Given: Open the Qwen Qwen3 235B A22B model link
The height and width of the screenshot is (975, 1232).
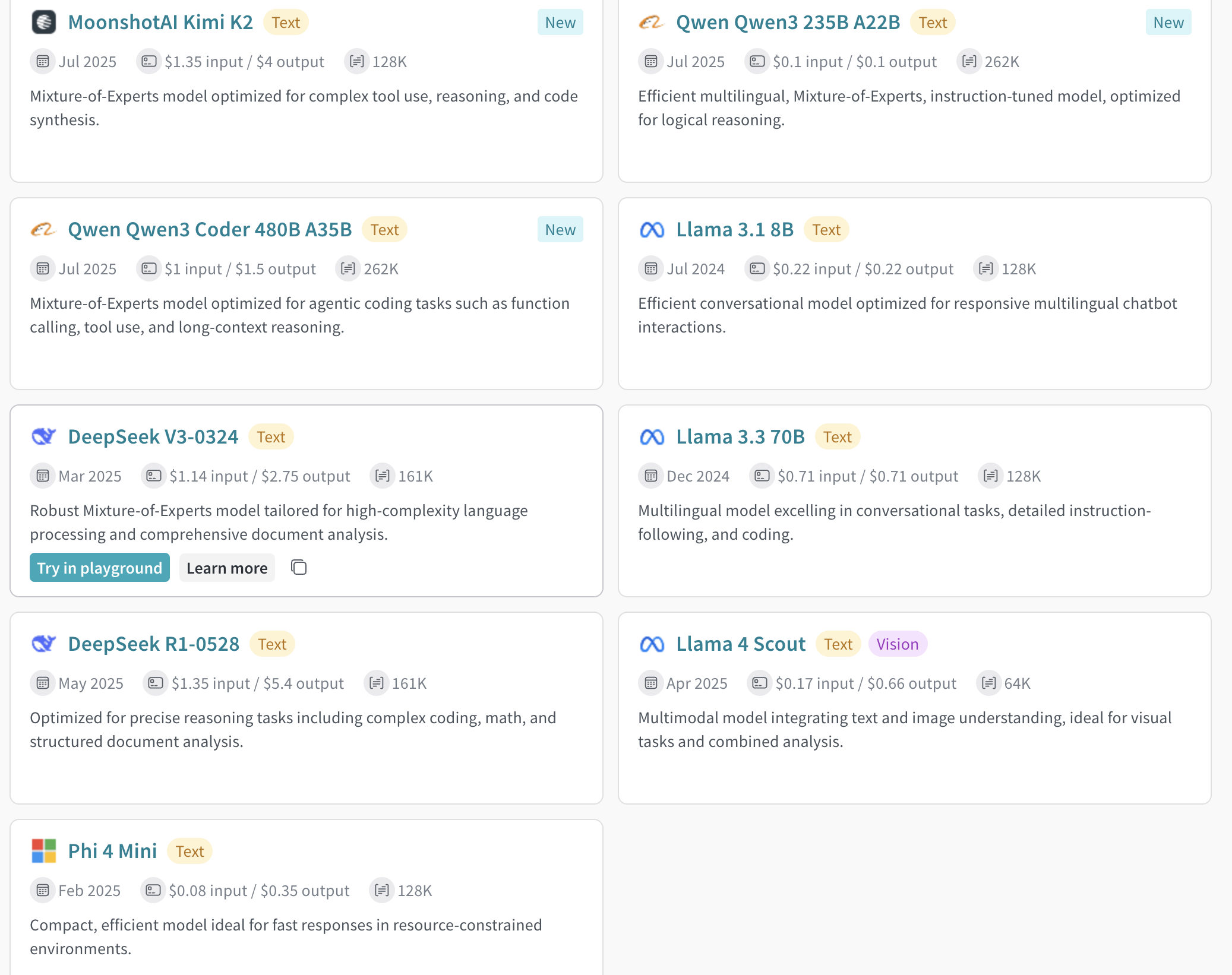Looking at the screenshot, I should (x=788, y=23).
